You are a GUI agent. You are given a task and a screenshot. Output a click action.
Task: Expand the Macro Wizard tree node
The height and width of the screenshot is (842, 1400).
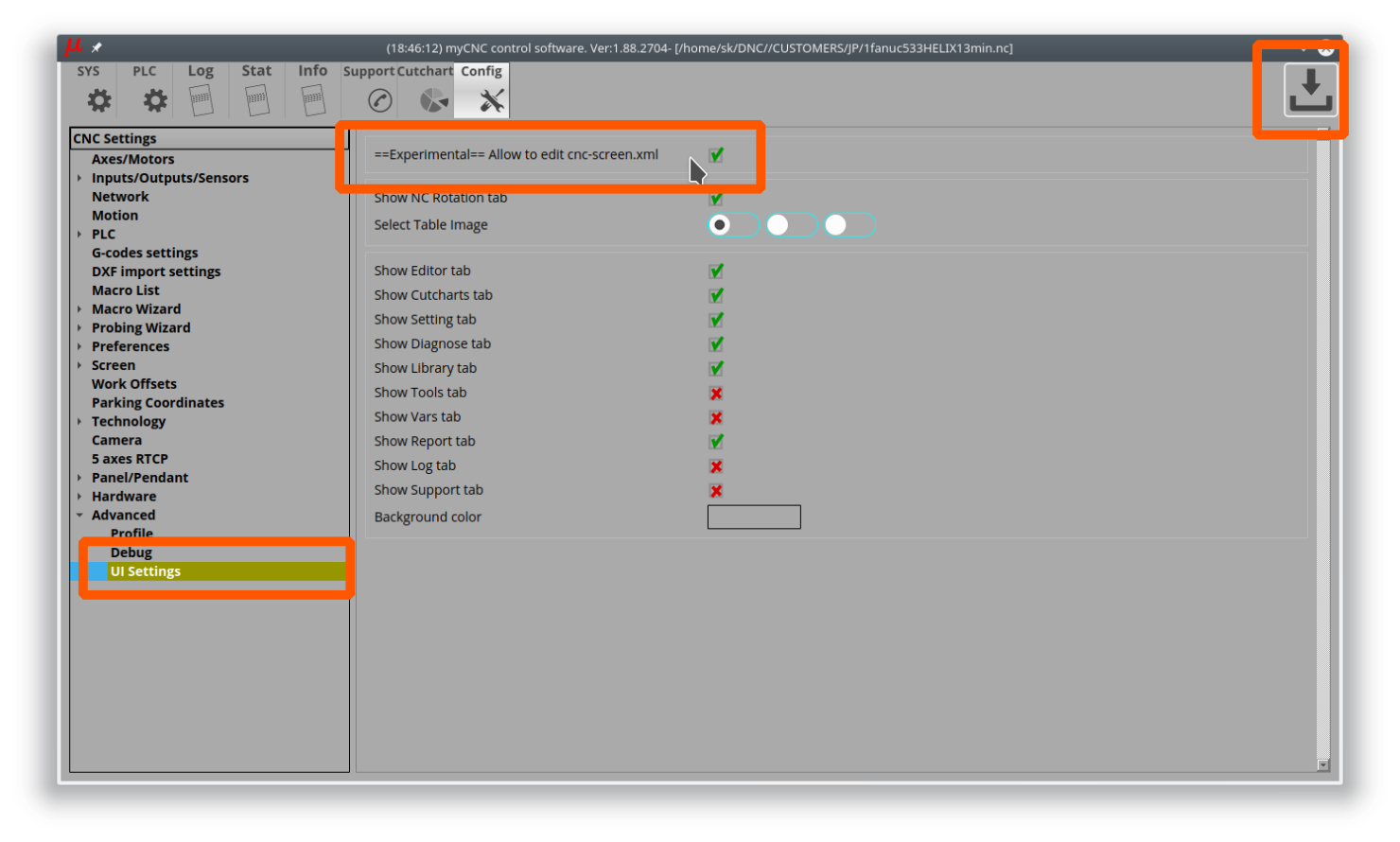tap(79, 309)
